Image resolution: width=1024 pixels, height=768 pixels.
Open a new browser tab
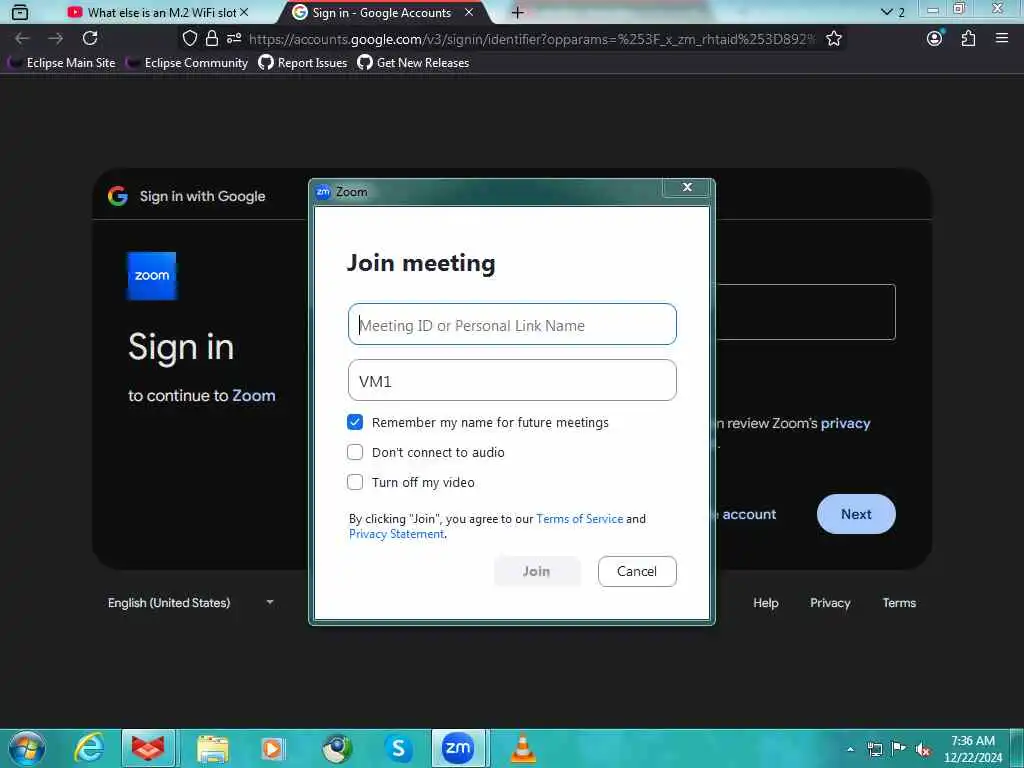tap(517, 12)
